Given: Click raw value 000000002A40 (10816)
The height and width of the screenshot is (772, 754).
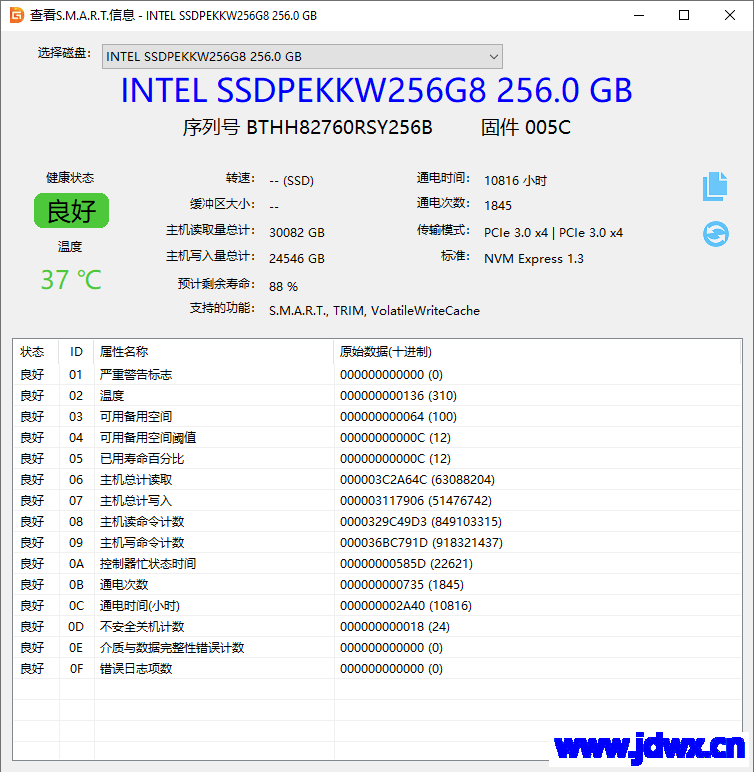Looking at the screenshot, I should coord(406,606).
